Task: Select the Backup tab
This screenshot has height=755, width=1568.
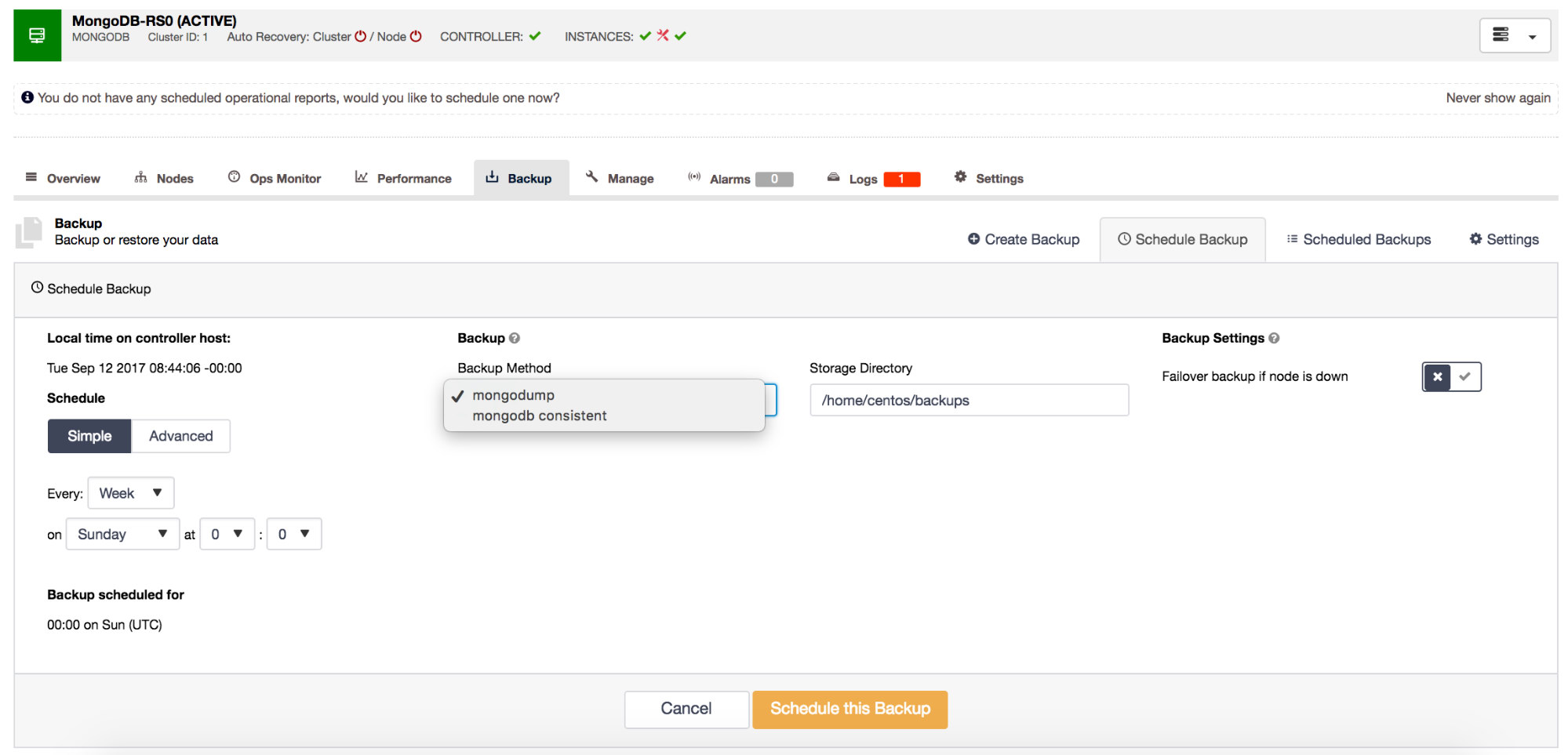Action: point(520,178)
